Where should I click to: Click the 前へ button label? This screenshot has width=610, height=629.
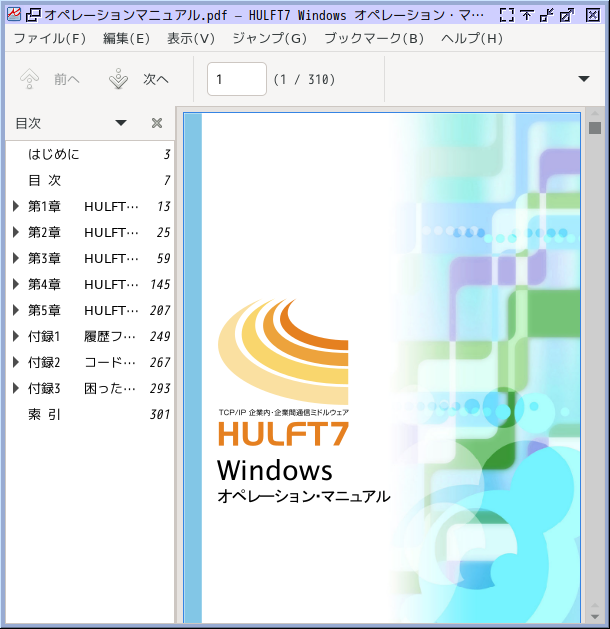pos(67,79)
